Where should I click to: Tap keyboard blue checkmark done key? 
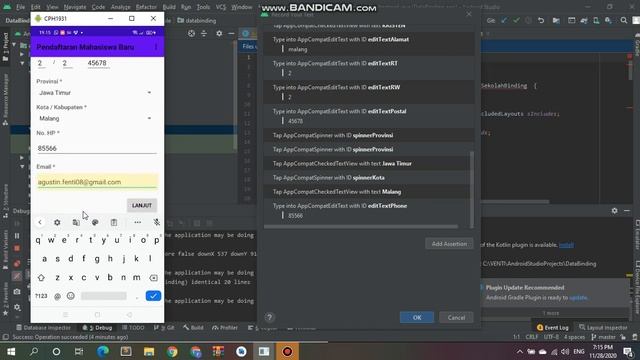pyautogui.click(x=153, y=296)
